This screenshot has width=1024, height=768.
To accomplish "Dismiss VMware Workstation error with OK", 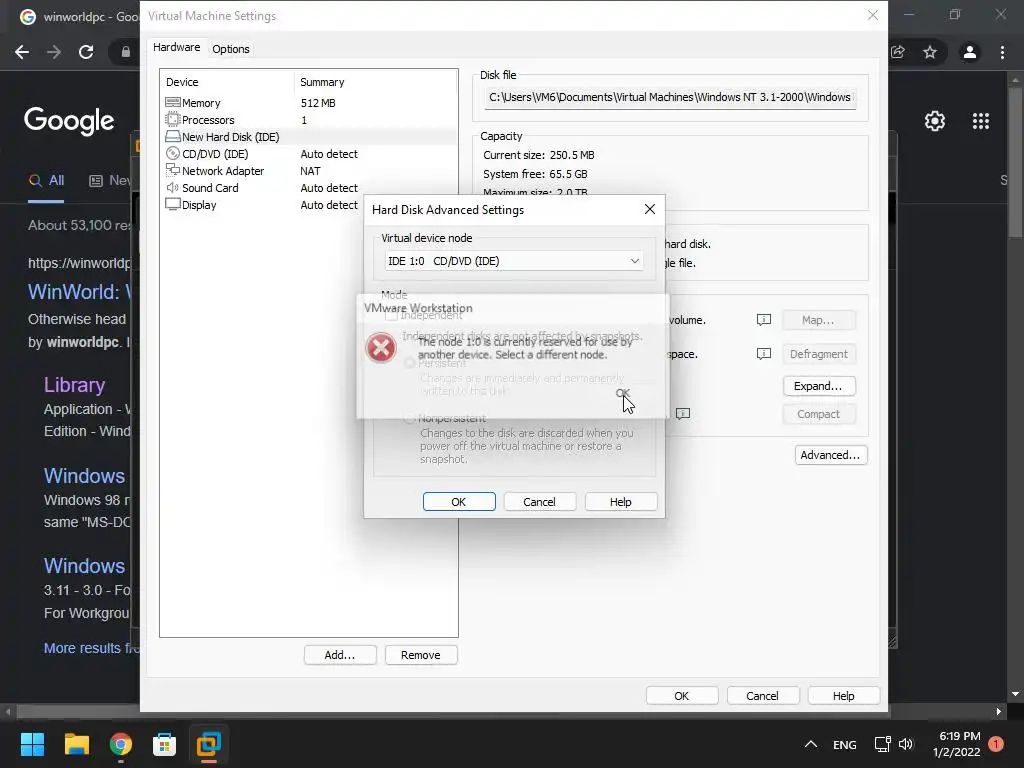I will (622, 393).
